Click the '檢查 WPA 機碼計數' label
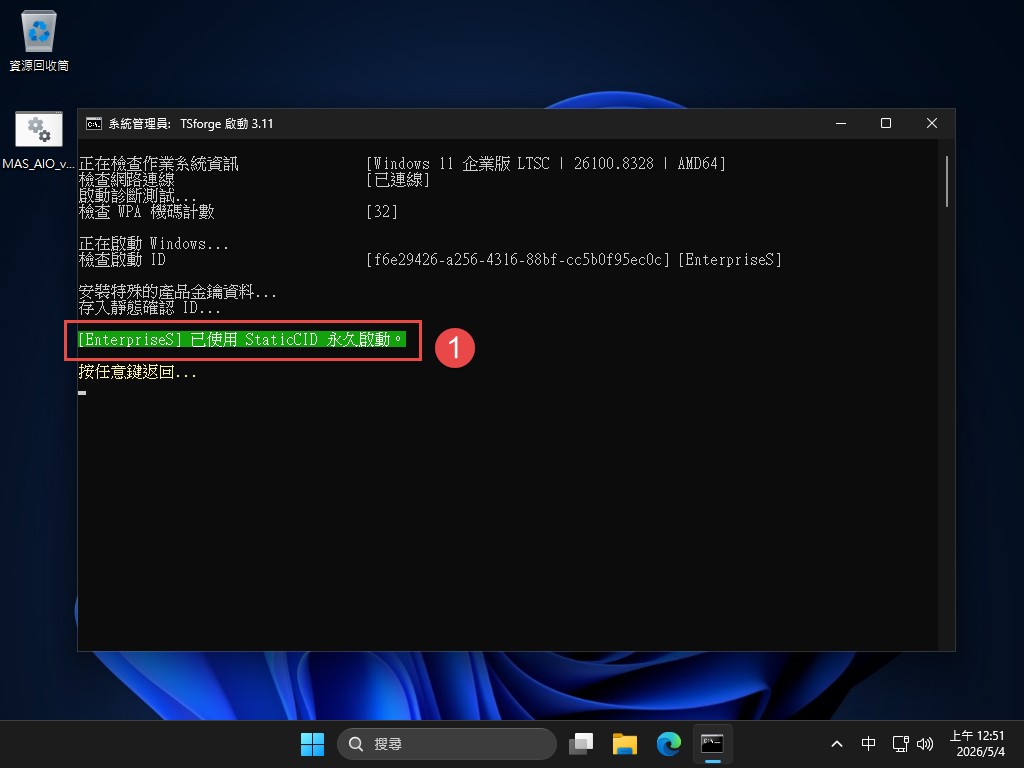This screenshot has width=1024, height=768. [x=146, y=212]
